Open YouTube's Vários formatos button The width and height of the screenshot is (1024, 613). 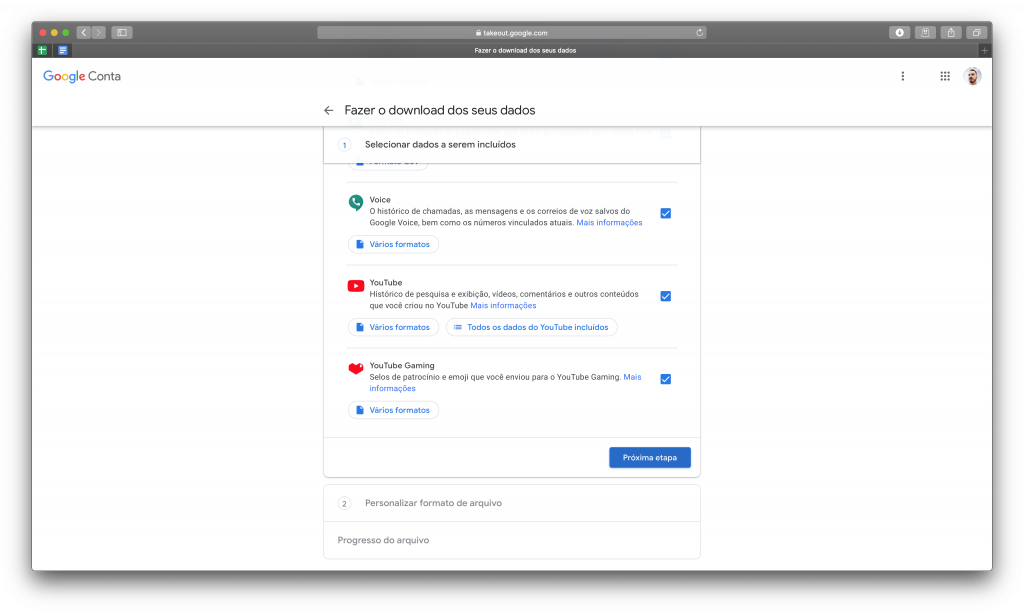393,327
